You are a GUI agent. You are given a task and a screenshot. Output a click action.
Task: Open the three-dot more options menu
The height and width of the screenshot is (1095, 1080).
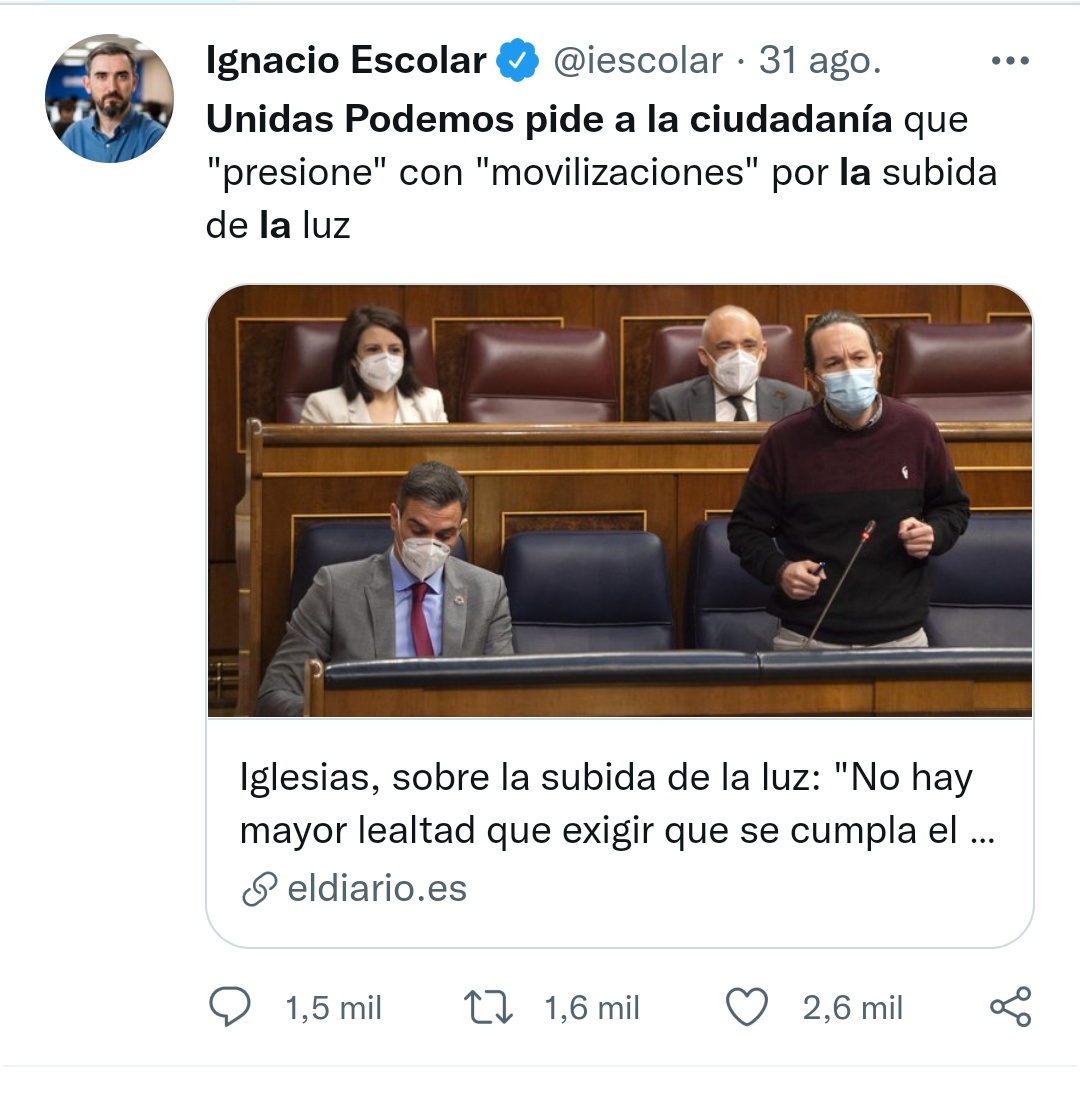(1010, 61)
